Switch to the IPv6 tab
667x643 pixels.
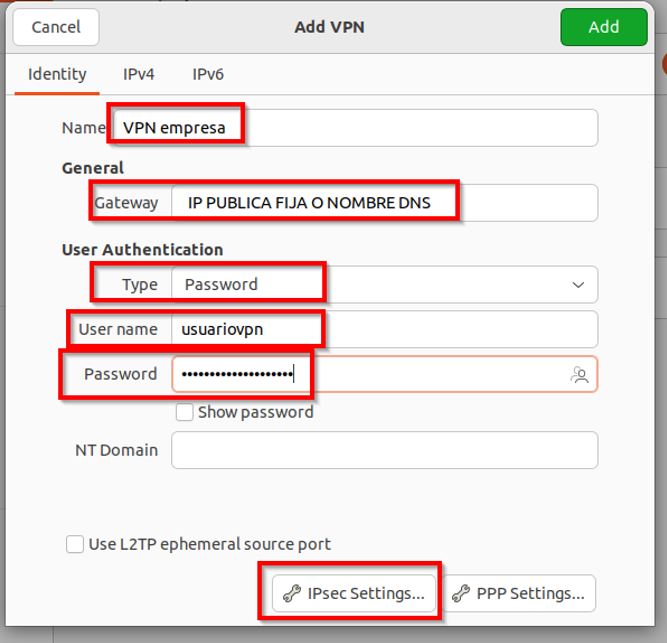208,74
